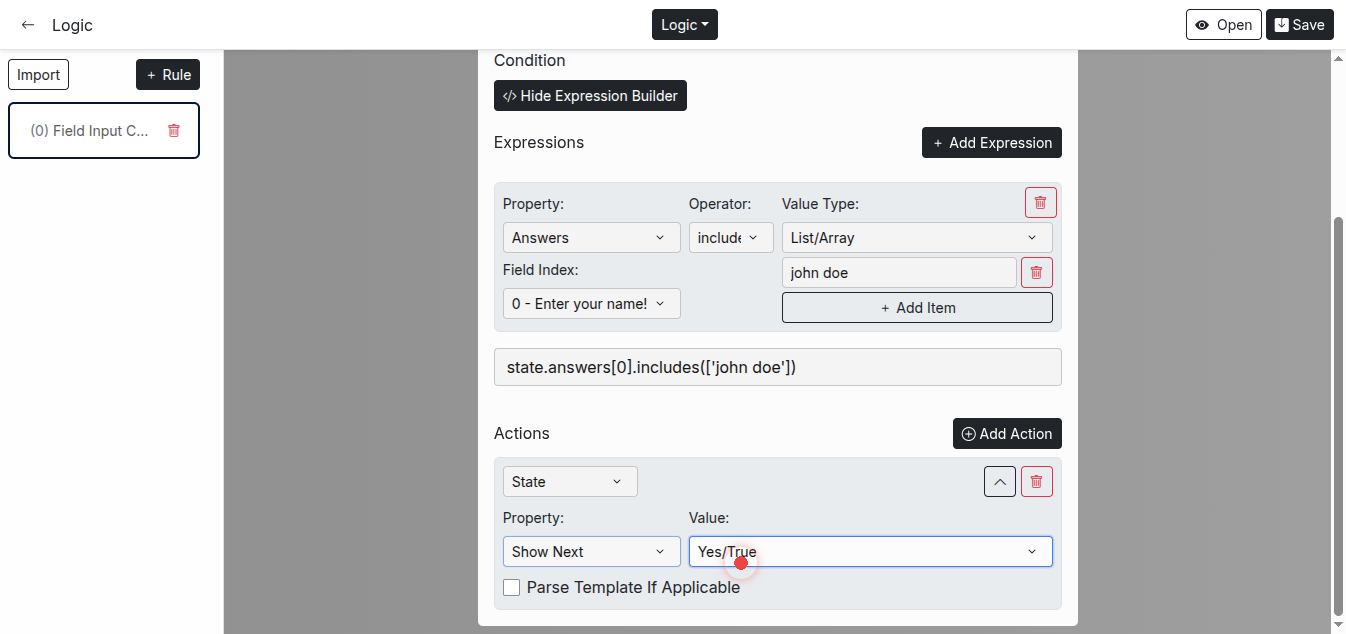Save the logic with Save button
Screen dimensions: 1346x634
(x=1299, y=25)
